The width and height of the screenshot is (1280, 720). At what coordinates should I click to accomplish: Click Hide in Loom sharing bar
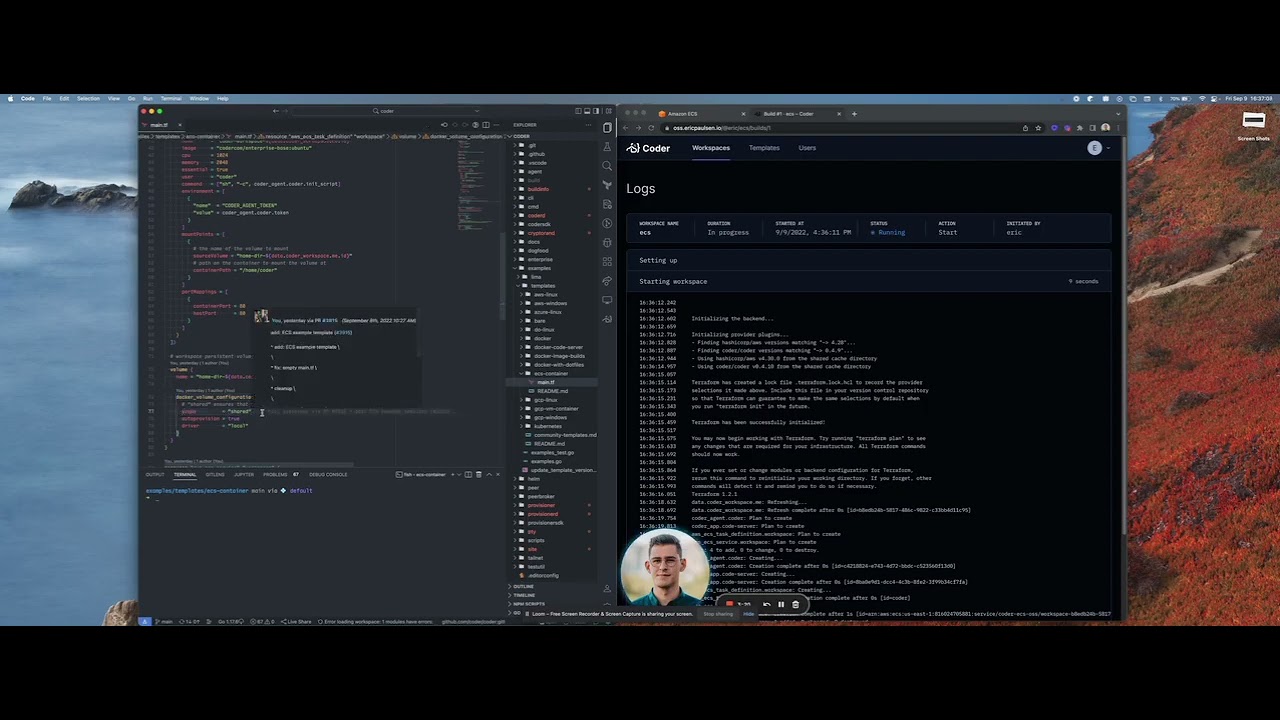pyautogui.click(x=749, y=614)
